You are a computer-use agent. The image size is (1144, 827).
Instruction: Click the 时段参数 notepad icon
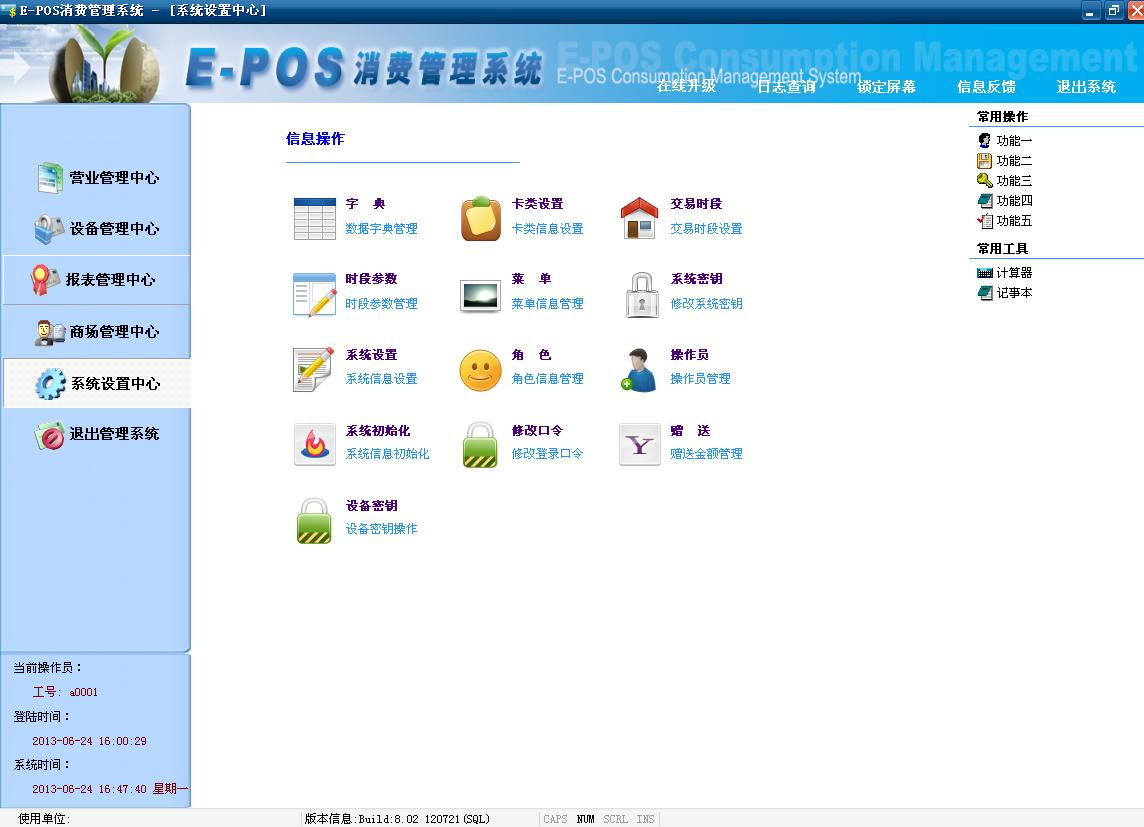pos(315,295)
